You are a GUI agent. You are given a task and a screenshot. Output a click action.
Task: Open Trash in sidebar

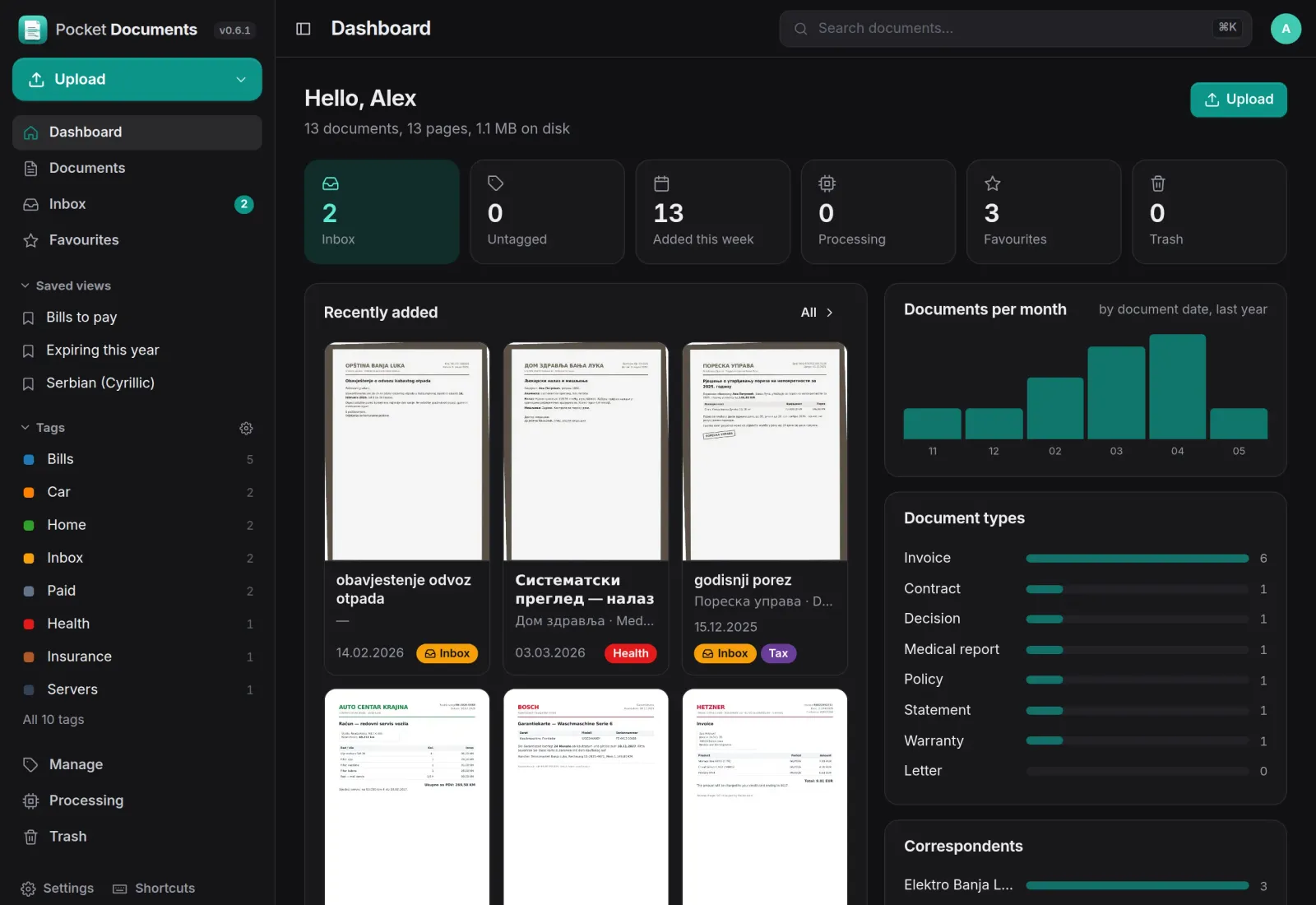137,837
